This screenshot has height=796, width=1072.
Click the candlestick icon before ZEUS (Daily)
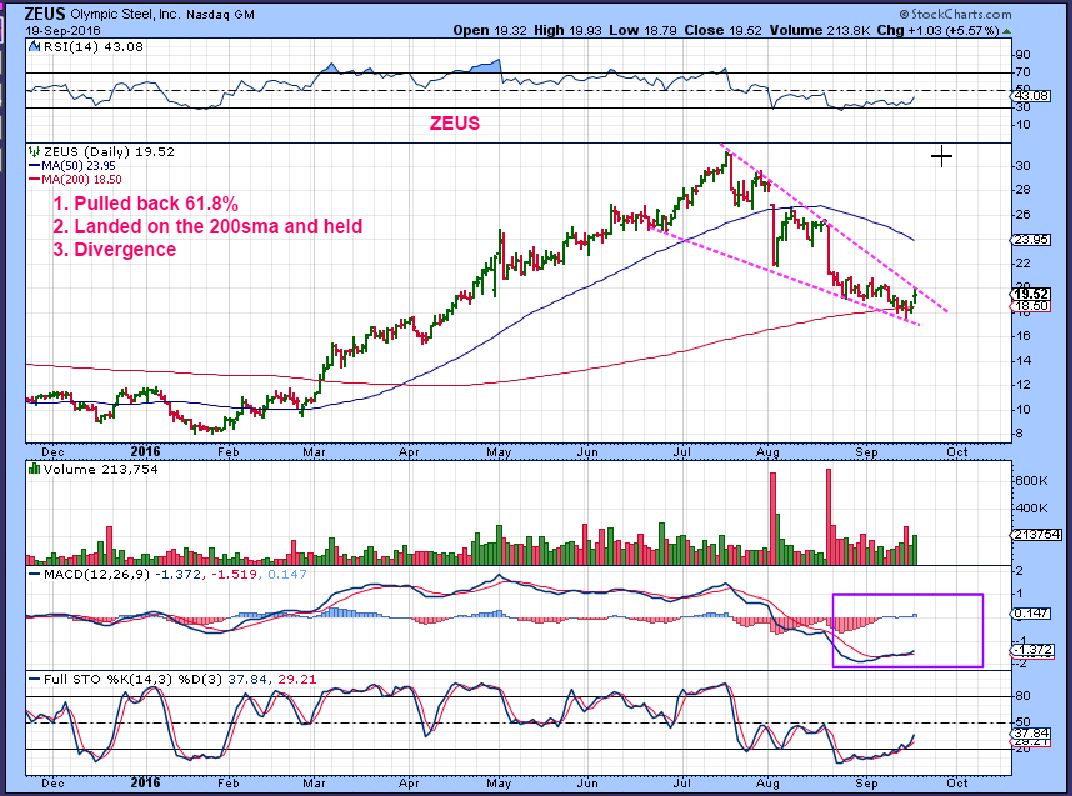tap(34, 151)
